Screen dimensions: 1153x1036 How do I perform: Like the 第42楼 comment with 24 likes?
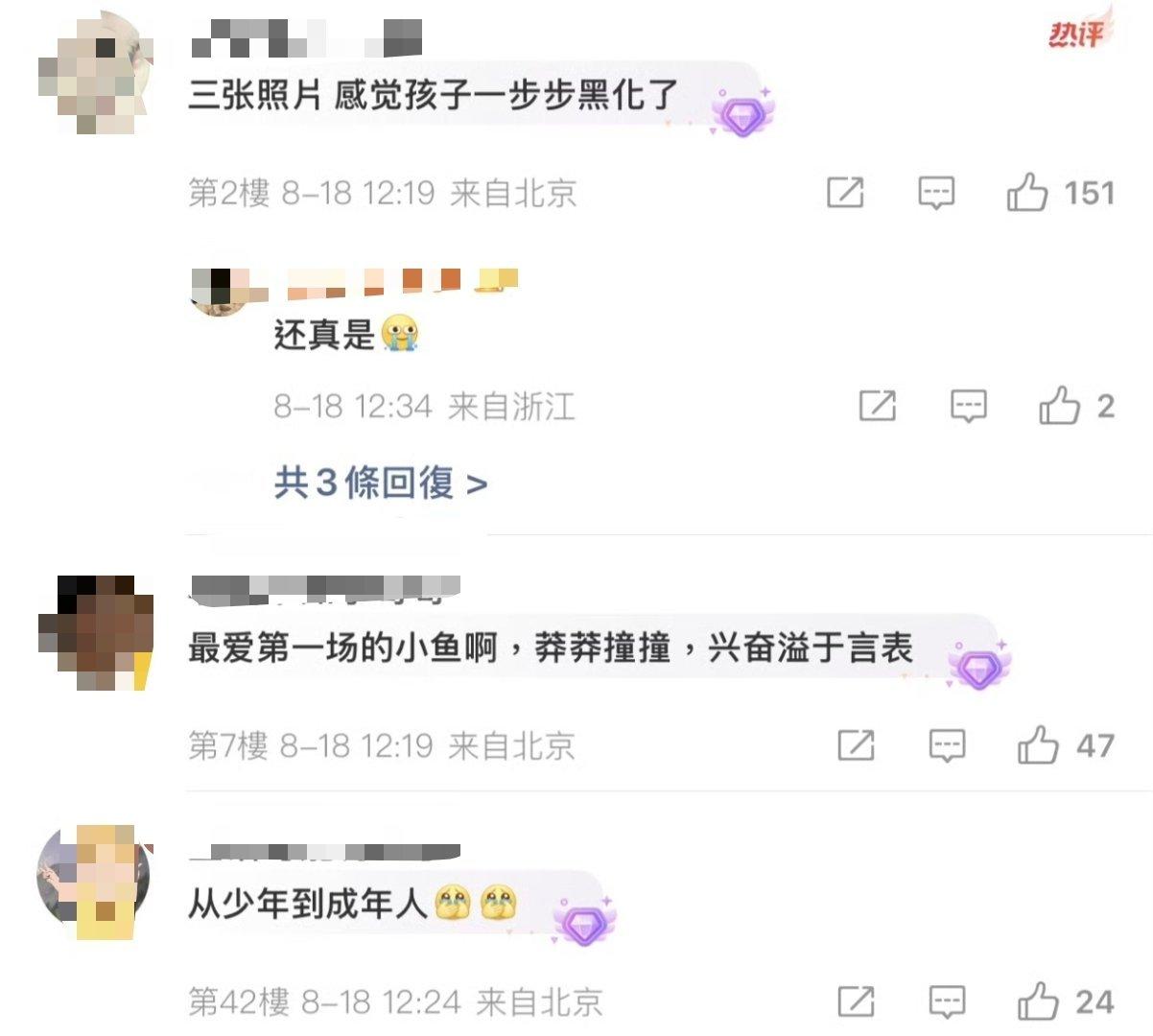(1038, 1001)
